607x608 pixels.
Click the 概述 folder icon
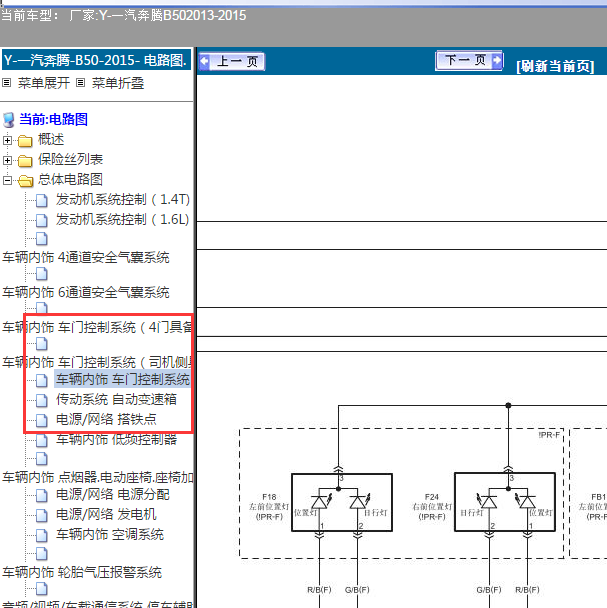(25, 141)
